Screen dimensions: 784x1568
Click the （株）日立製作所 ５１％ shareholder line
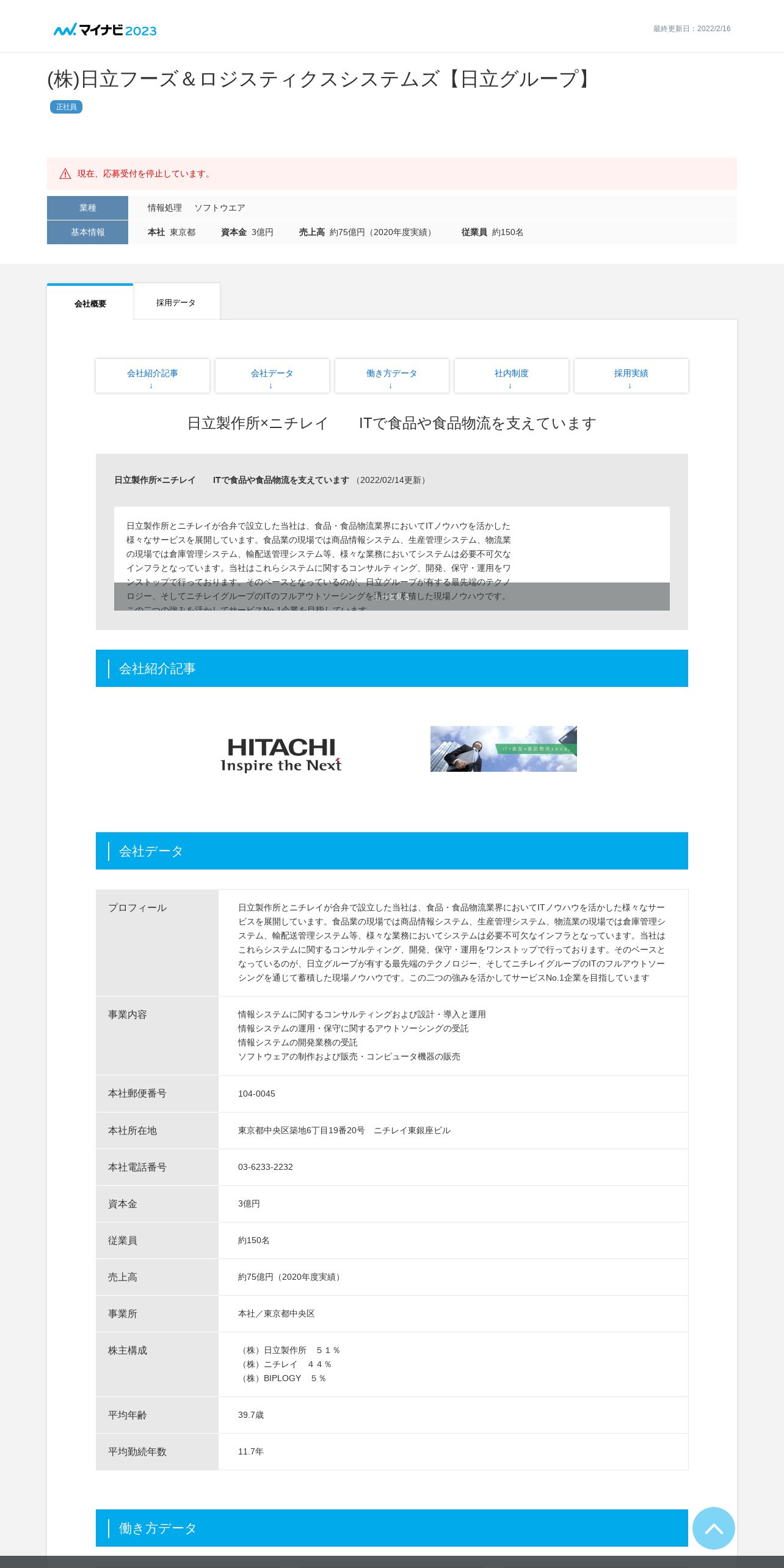click(289, 1350)
